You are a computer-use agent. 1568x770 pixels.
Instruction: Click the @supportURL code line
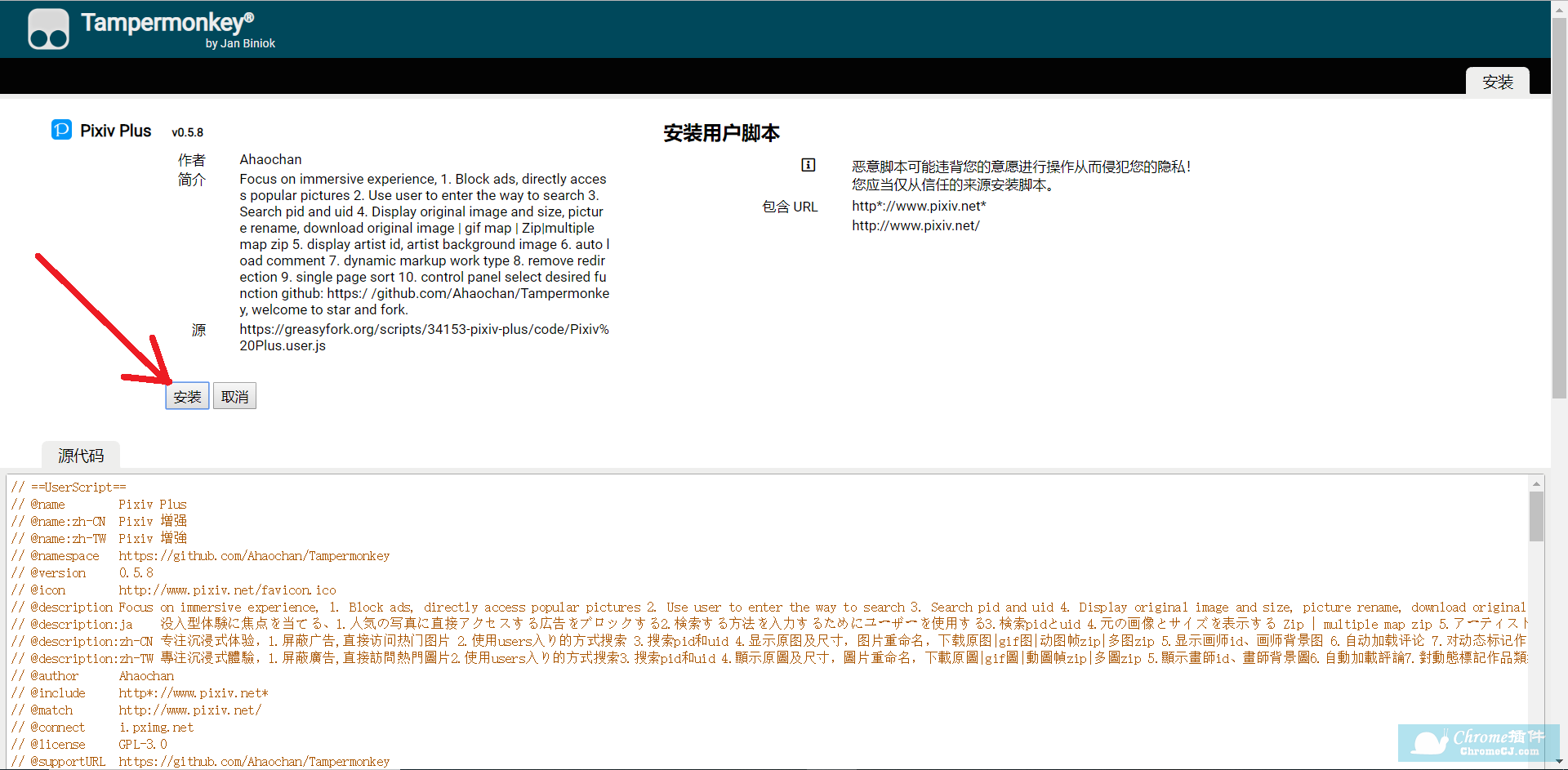tap(200, 761)
